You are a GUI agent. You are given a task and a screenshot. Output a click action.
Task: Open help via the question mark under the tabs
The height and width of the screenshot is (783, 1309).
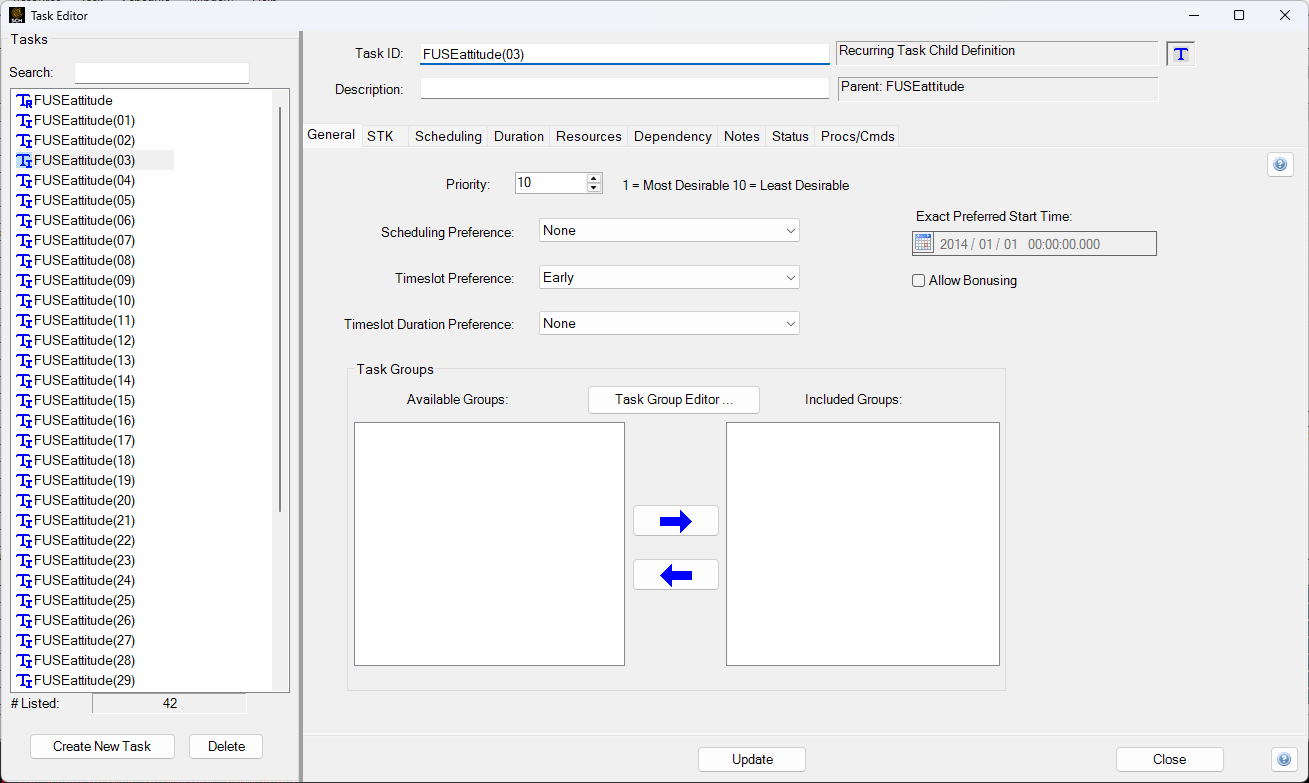click(1280, 164)
